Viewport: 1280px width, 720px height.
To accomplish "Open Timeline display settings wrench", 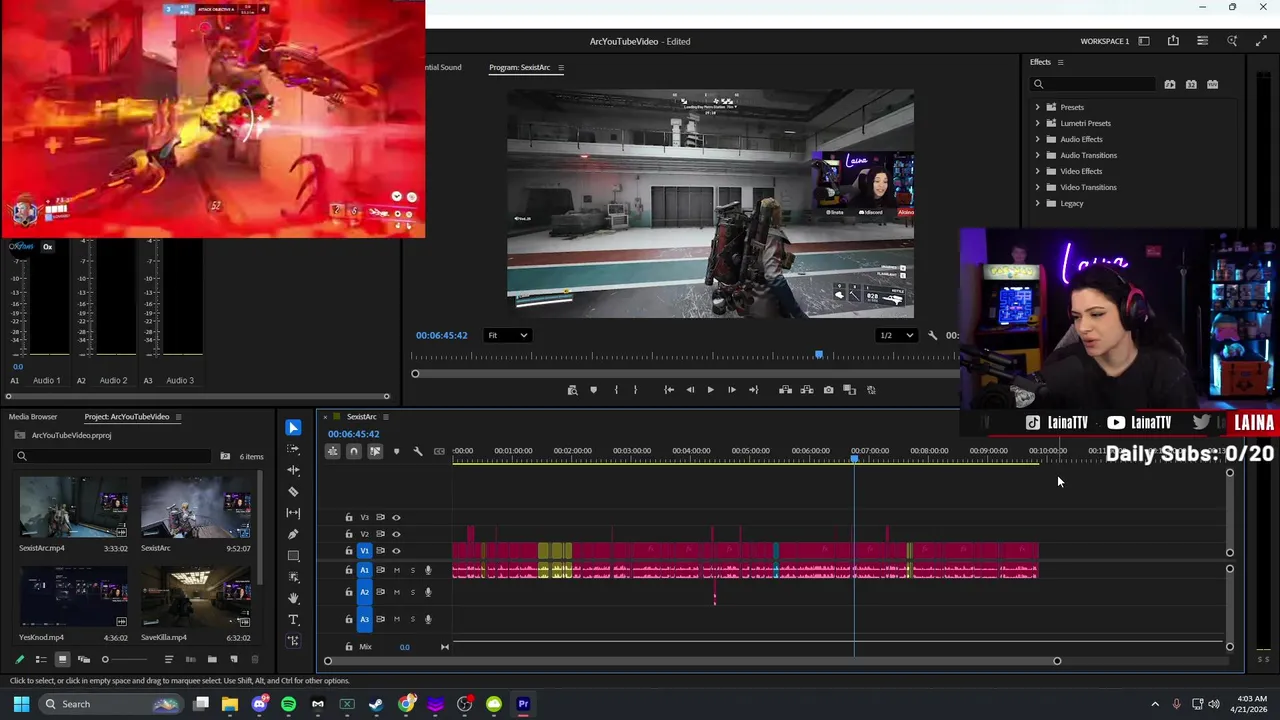I will point(418,452).
